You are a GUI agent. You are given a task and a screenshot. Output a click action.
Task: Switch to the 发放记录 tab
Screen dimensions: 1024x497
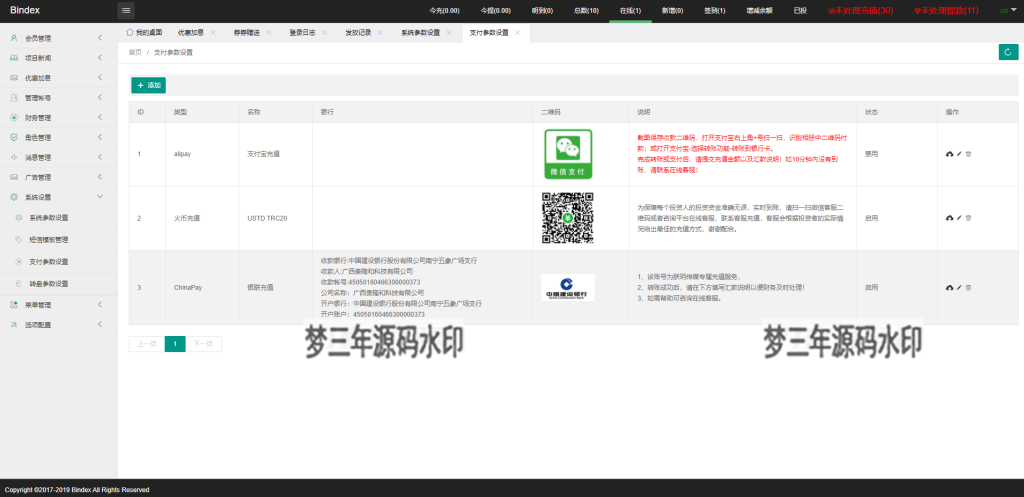(x=359, y=33)
